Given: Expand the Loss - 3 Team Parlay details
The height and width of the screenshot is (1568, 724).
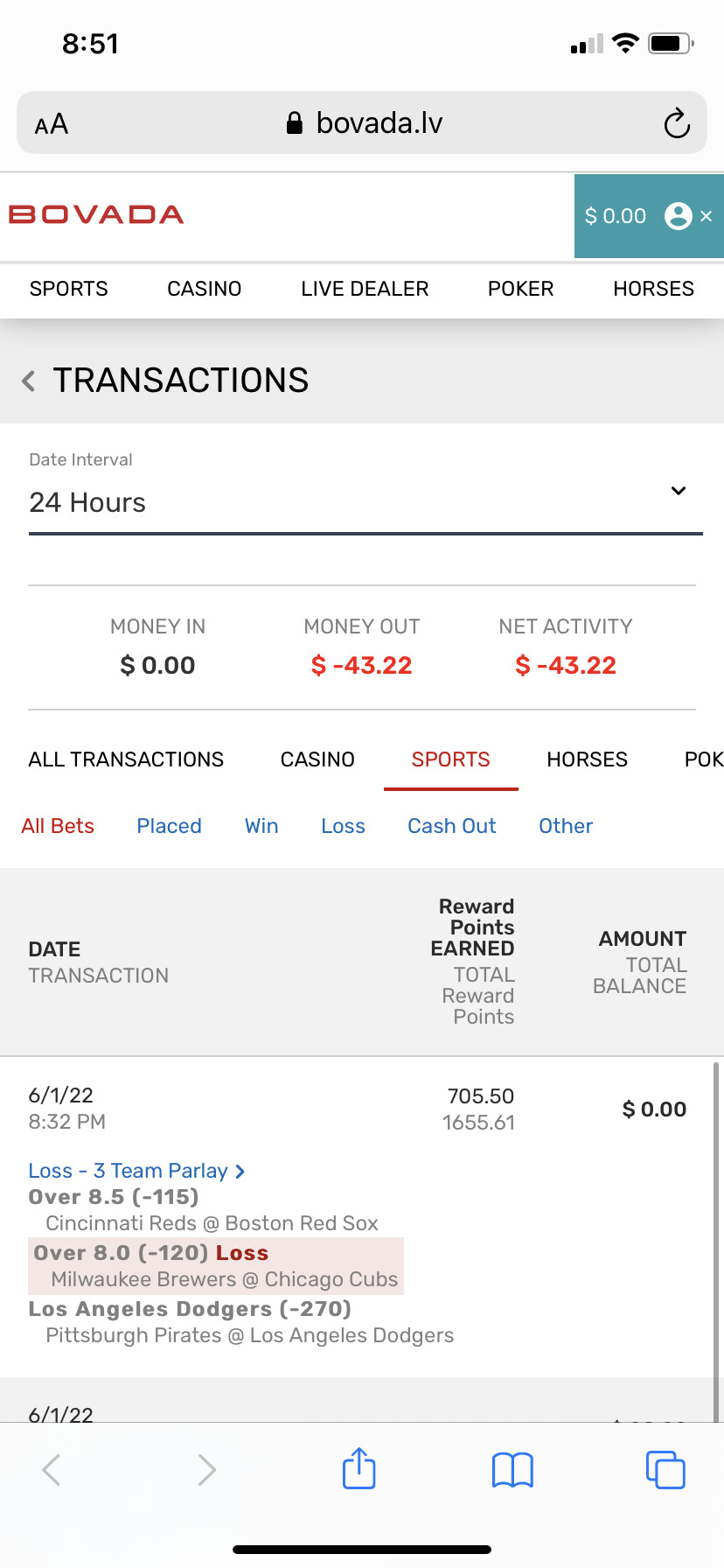Looking at the screenshot, I should [x=136, y=1171].
